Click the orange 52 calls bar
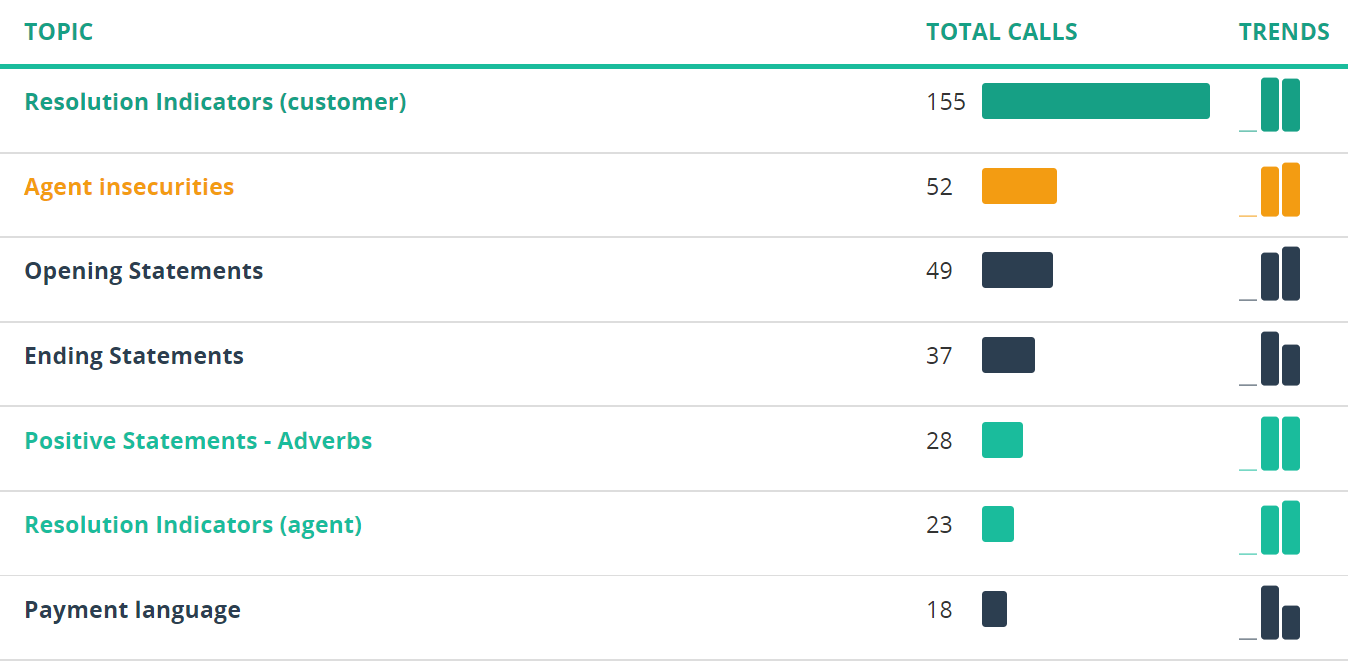The image size is (1348, 668). pos(1019,186)
